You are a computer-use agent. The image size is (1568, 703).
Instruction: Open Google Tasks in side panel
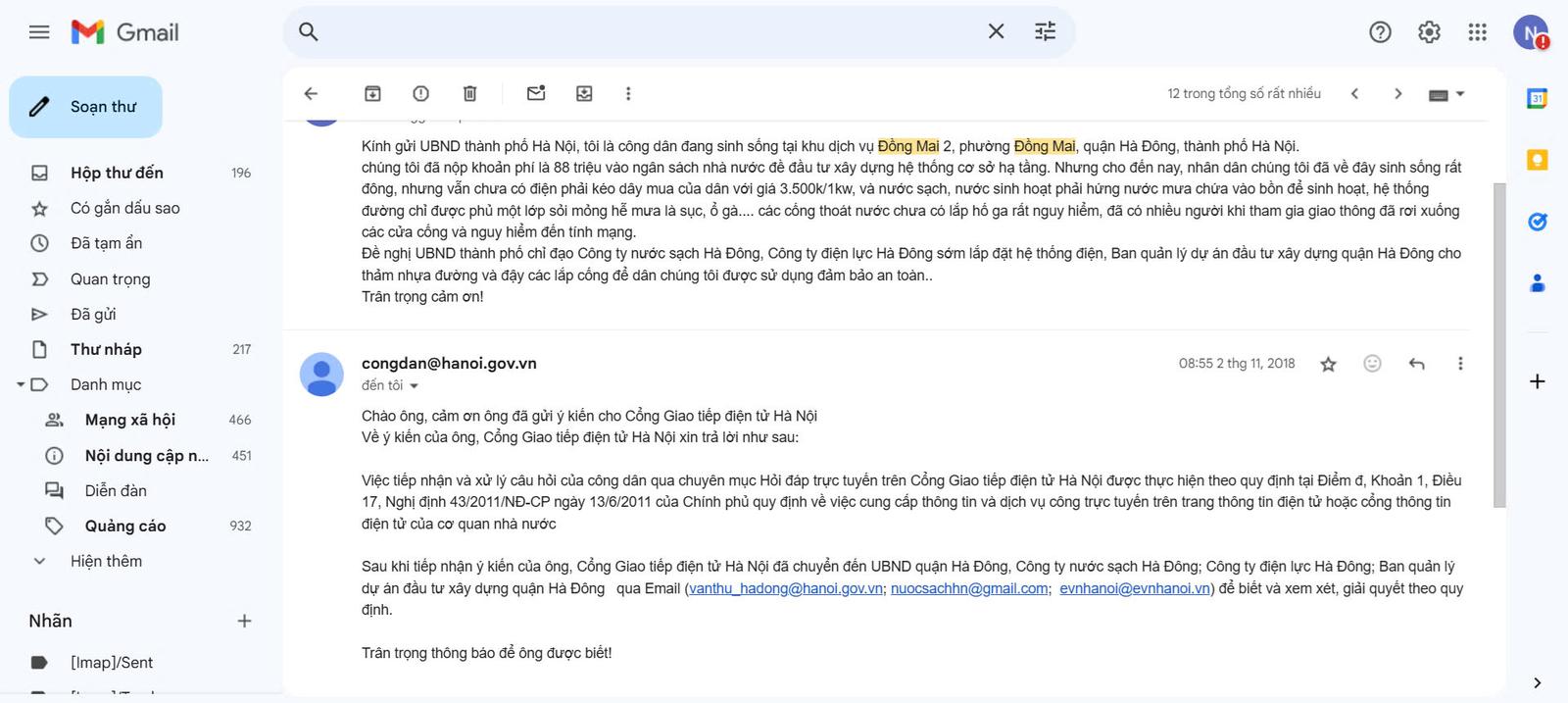pos(1537,222)
